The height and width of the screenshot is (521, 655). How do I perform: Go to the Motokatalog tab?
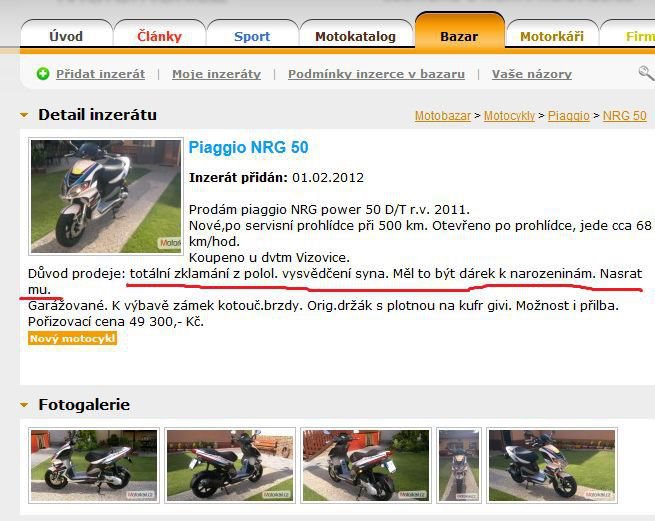[x=355, y=36]
